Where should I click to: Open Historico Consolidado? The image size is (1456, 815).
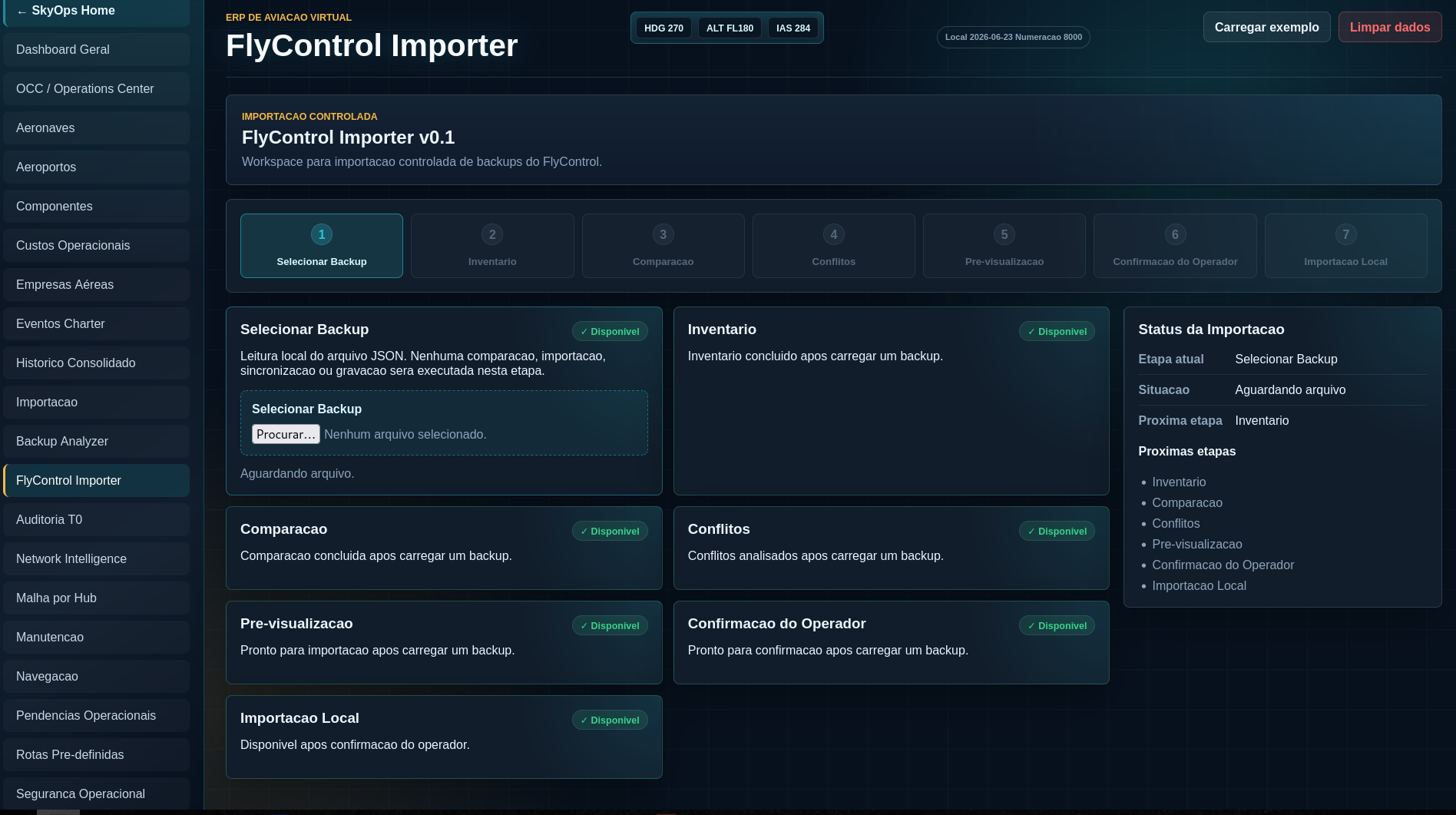(x=97, y=363)
